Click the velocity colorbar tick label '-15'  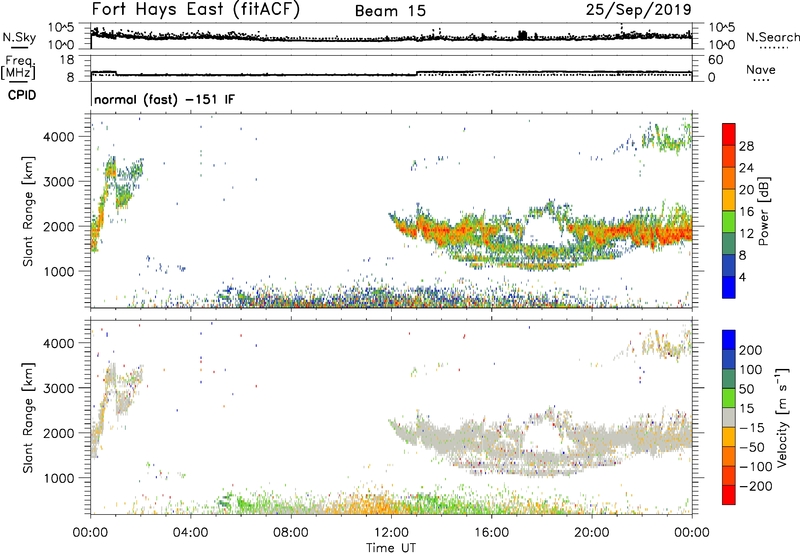[752, 427]
